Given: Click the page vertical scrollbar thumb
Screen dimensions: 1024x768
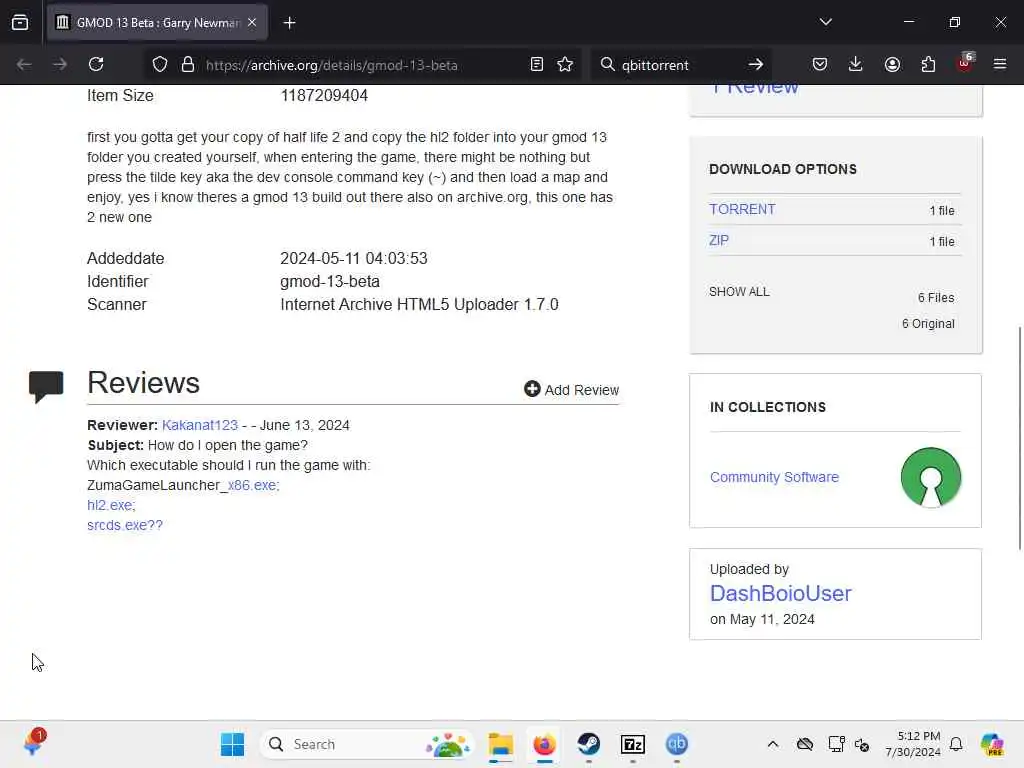Looking at the screenshot, I should point(1019,438).
